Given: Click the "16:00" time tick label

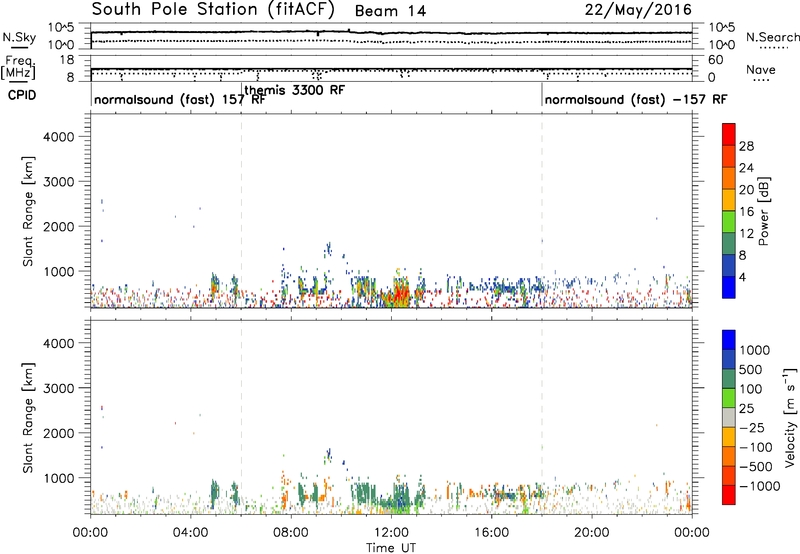Looking at the screenshot, I should tap(491, 533).
